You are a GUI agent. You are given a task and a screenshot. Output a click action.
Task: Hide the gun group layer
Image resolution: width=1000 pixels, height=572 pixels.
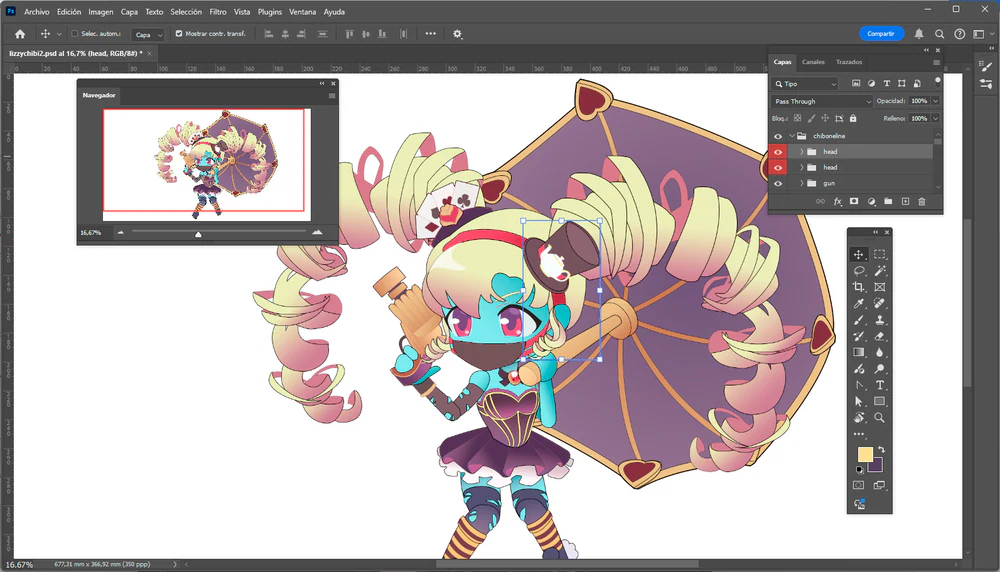pyautogui.click(x=777, y=184)
